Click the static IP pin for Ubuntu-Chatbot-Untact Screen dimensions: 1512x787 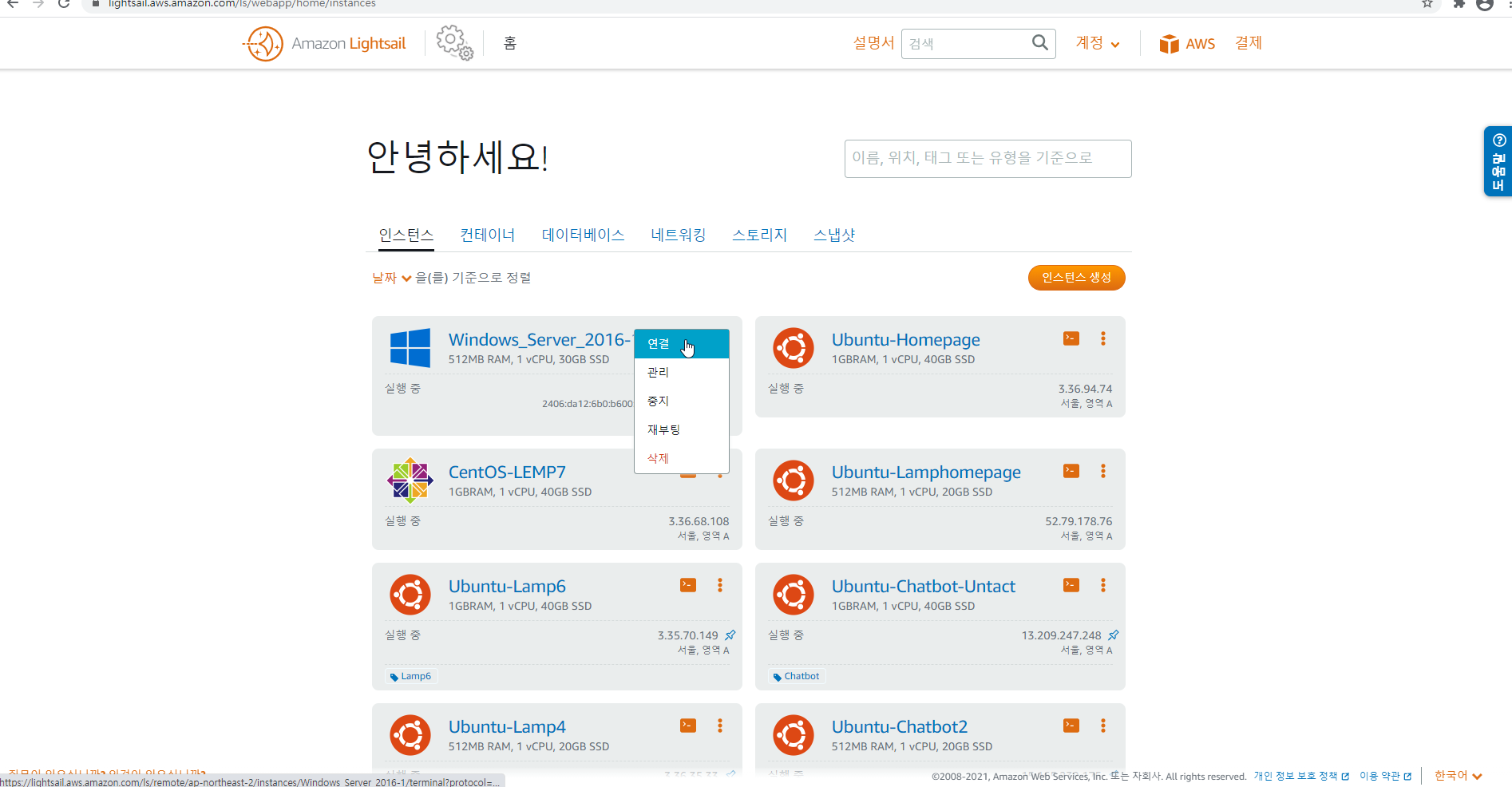point(1114,635)
